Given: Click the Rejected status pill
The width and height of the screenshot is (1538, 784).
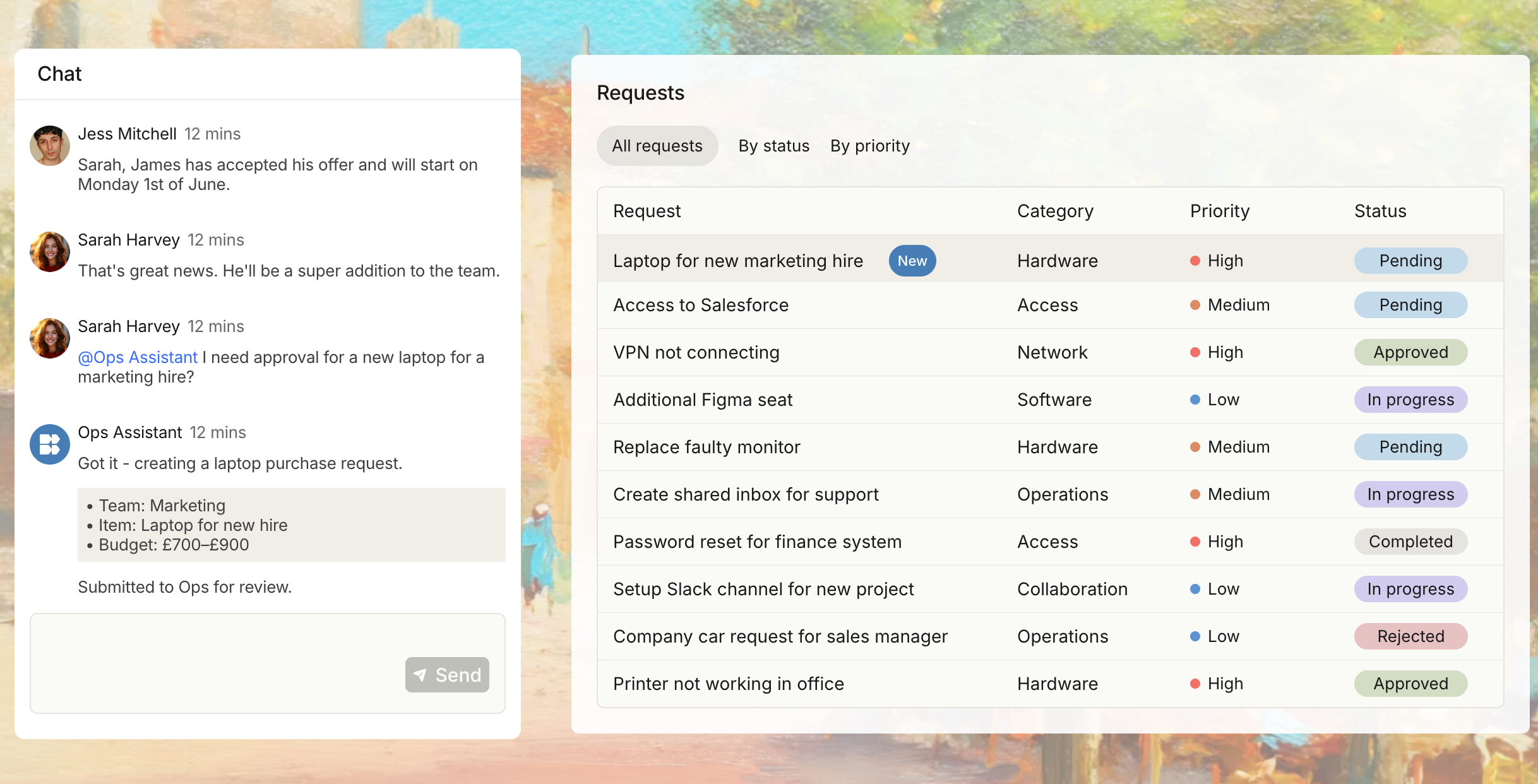Looking at the screenshot, I should tap(1410, 636).
